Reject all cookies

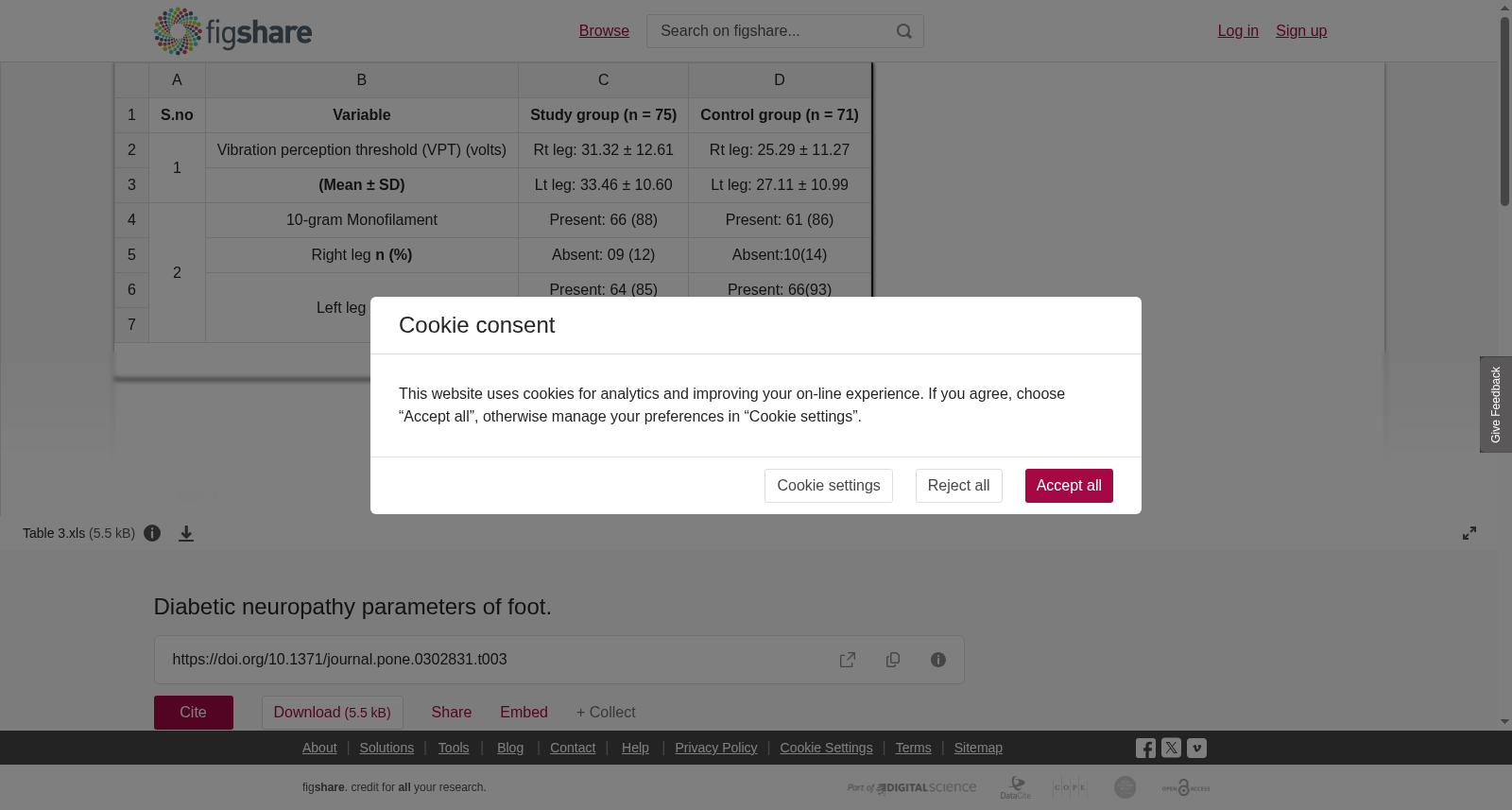pos(958,486)
